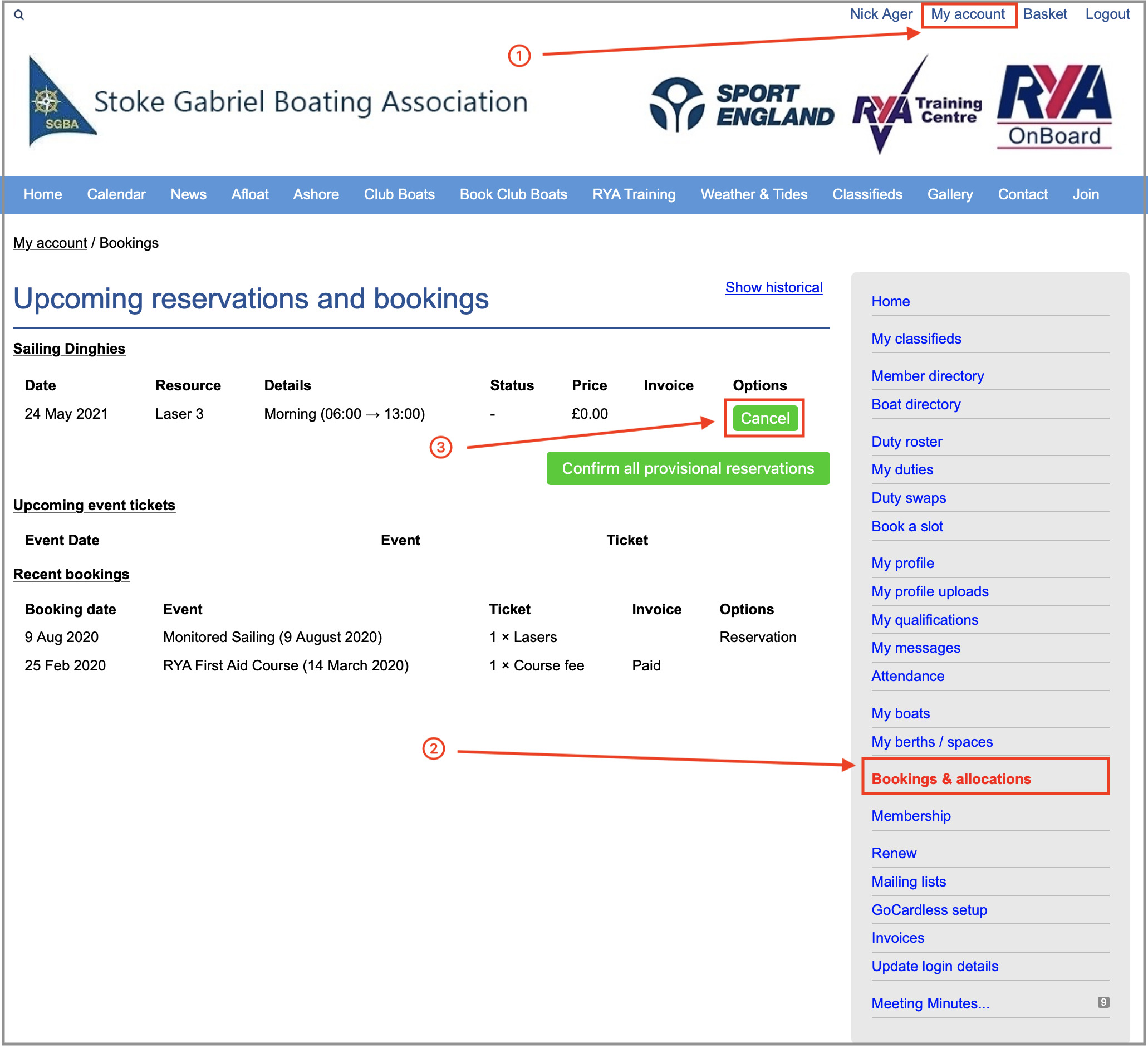This screenshot has height=1048, width=1148.
Task: Cancel the Laser 3 reservation
Action: click(x=765, y=418)
